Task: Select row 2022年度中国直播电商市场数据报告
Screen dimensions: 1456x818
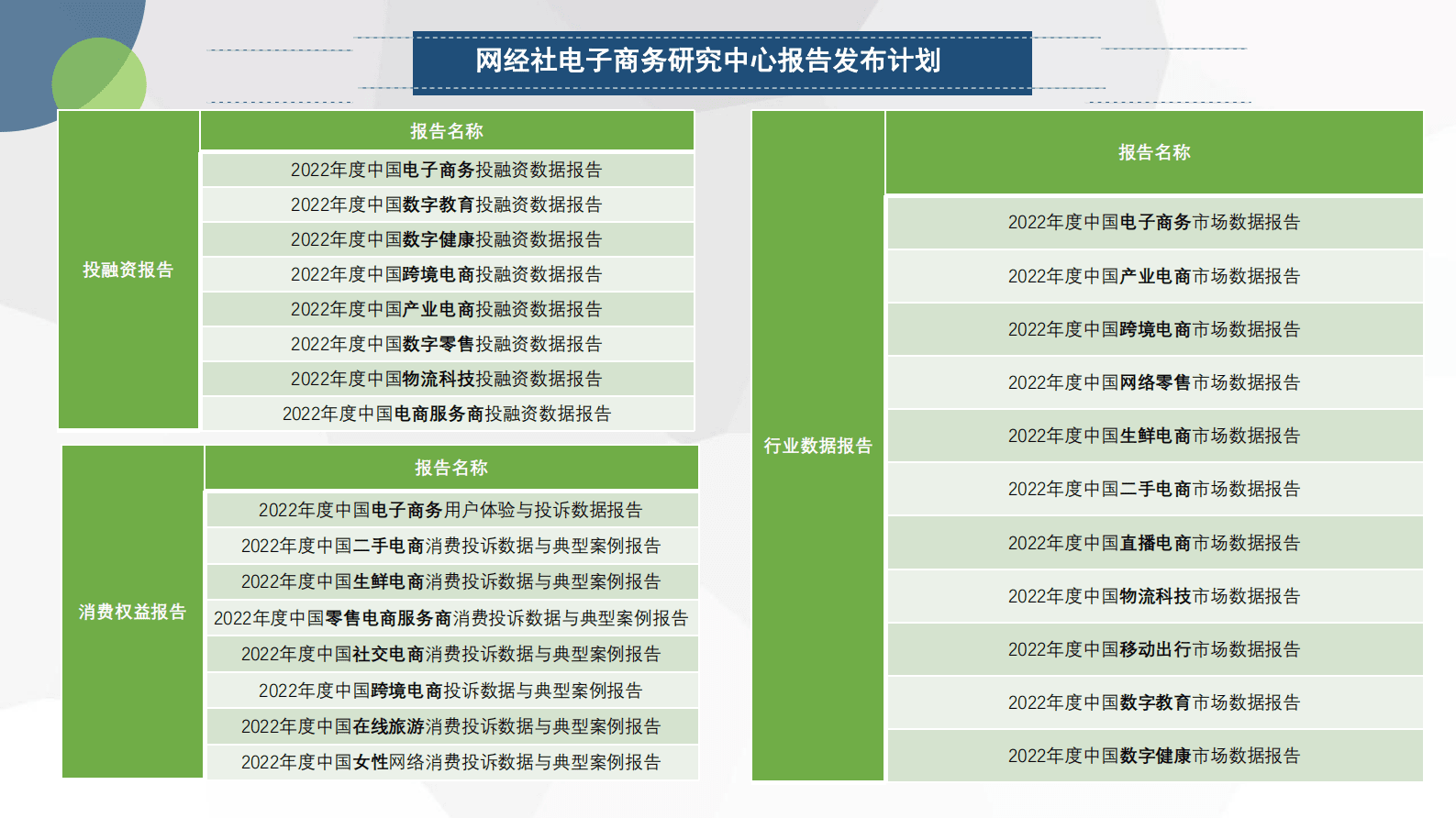Action: 1154,543
